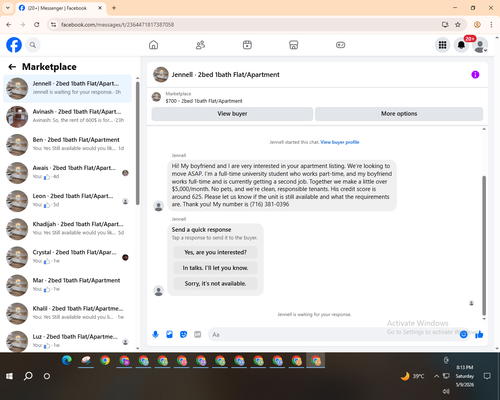Click the taskbar volume icon
The image size is (500, 400).
coord(446,391)
